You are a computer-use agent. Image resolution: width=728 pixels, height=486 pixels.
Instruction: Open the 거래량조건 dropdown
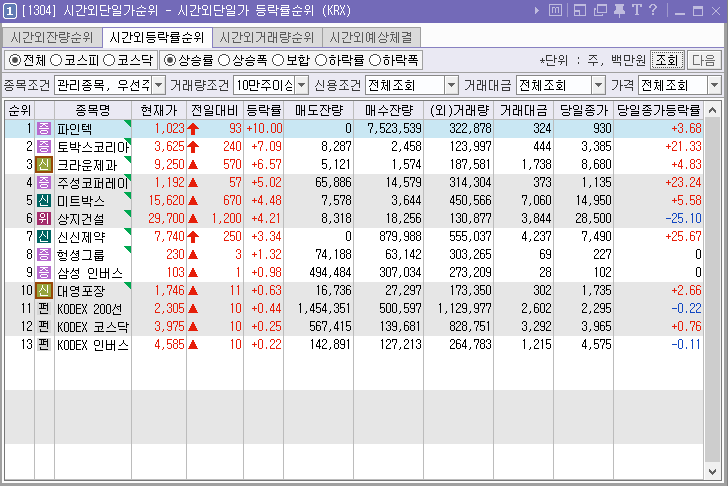coord(302,85)
